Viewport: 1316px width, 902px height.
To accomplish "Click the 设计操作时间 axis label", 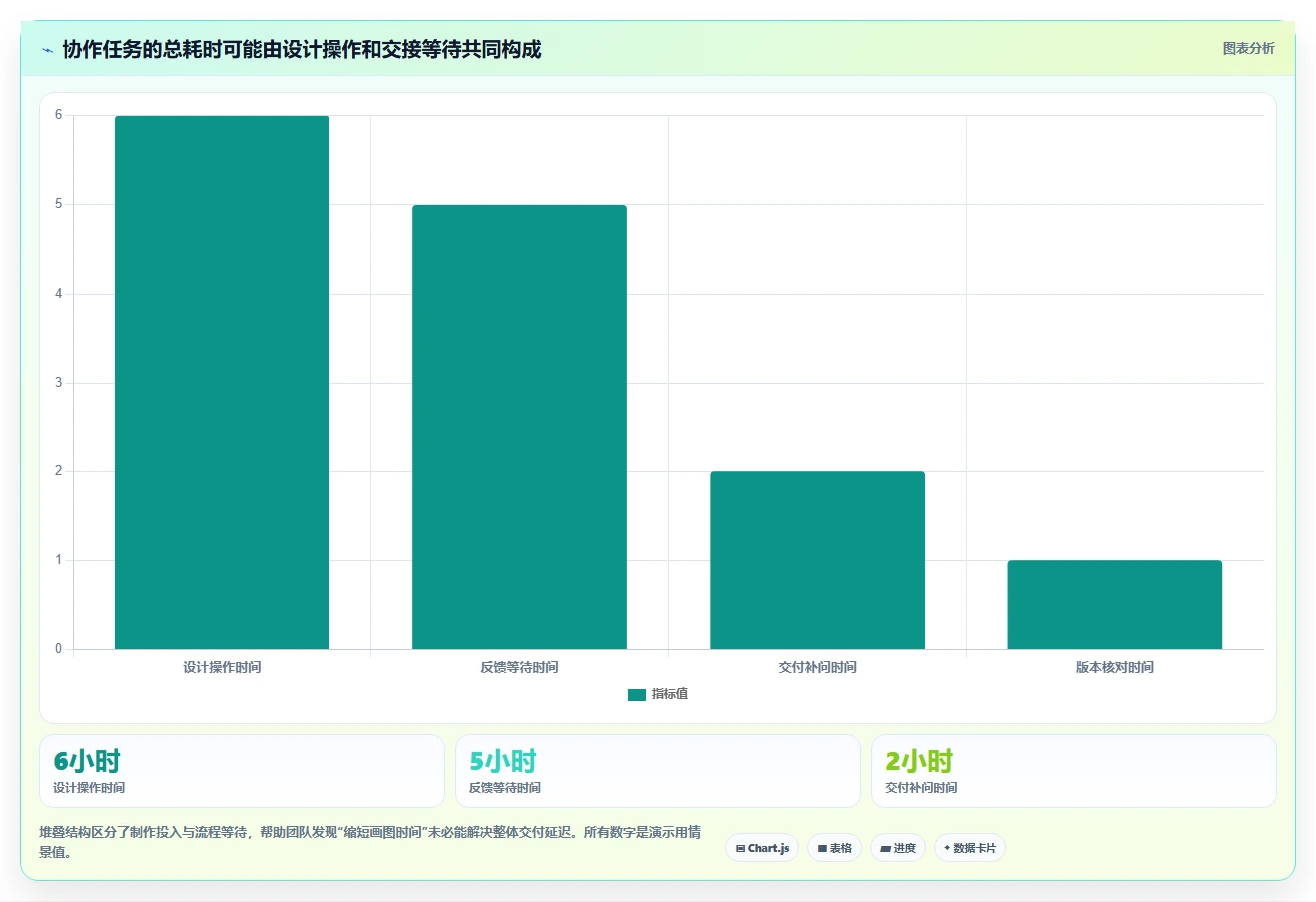I will [222, 667].
